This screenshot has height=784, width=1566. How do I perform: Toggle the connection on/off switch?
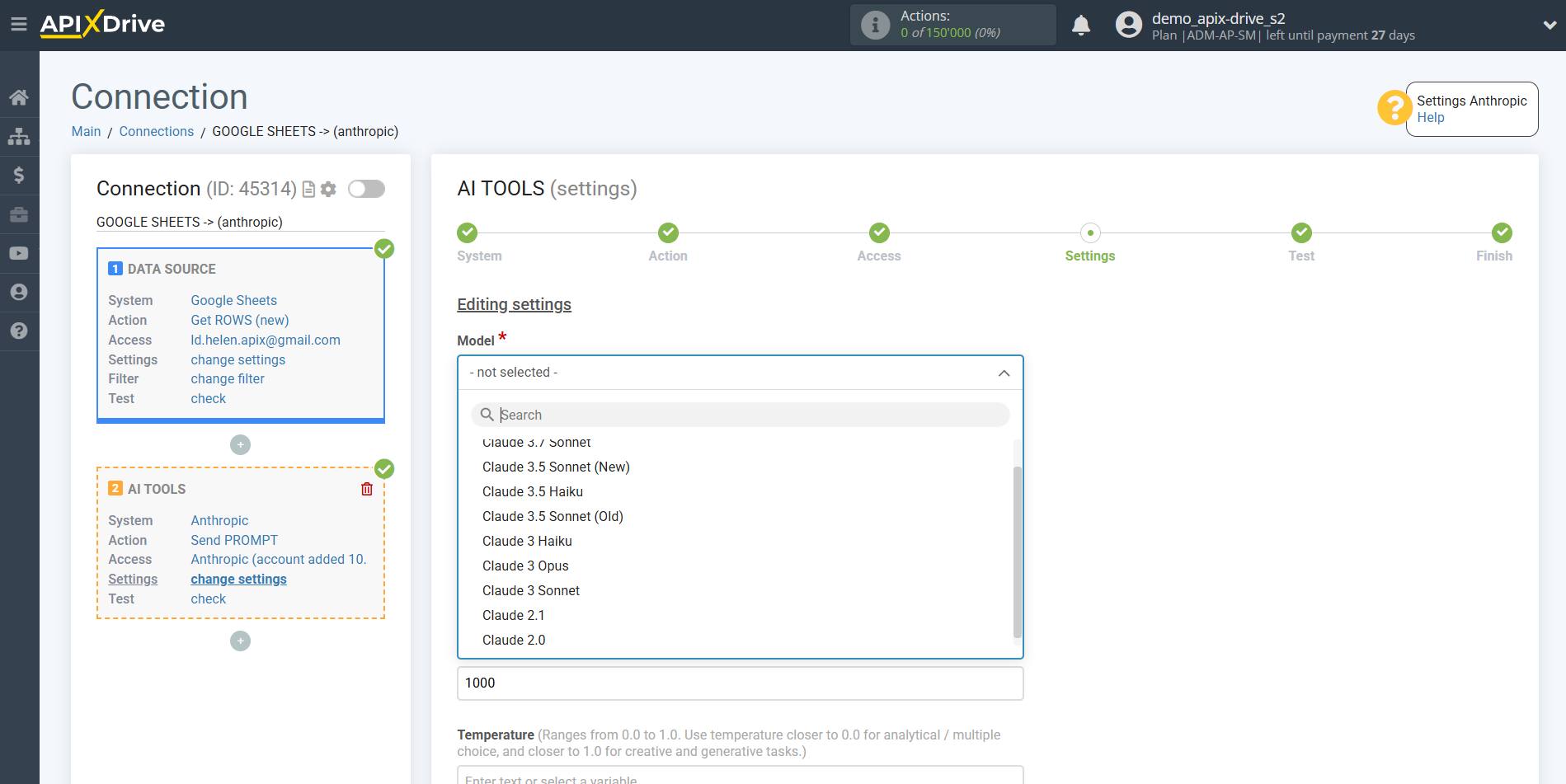click(366, 189)
